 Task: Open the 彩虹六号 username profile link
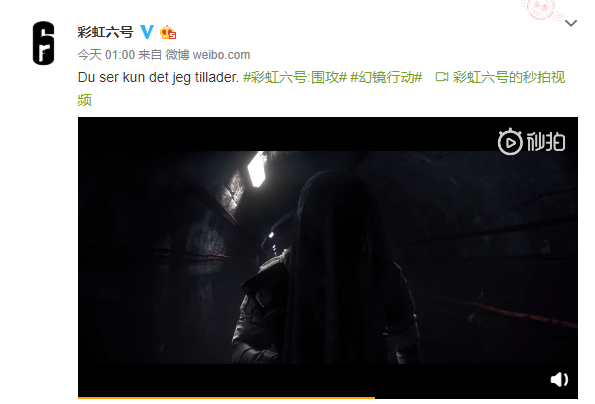pyautogui.click(x=105, y=32)
